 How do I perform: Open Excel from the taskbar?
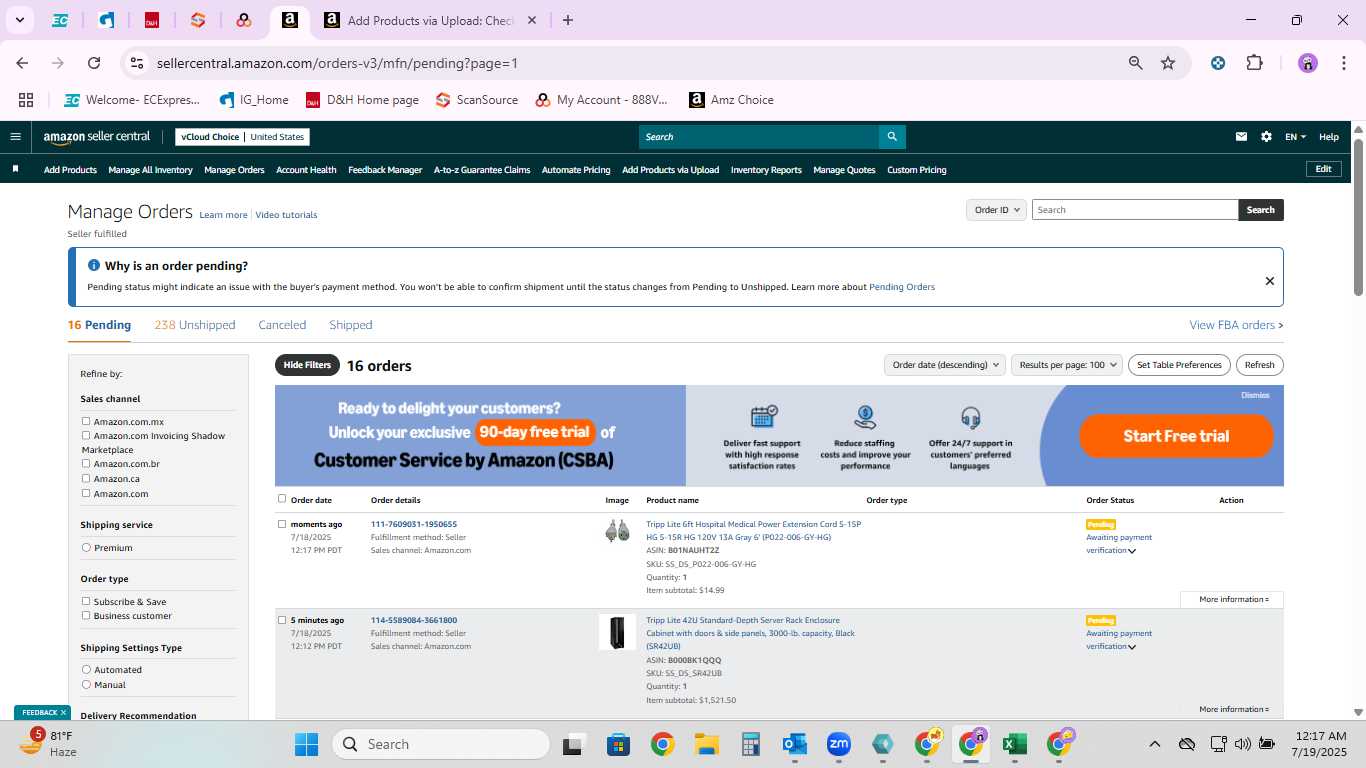point(1015,744)
